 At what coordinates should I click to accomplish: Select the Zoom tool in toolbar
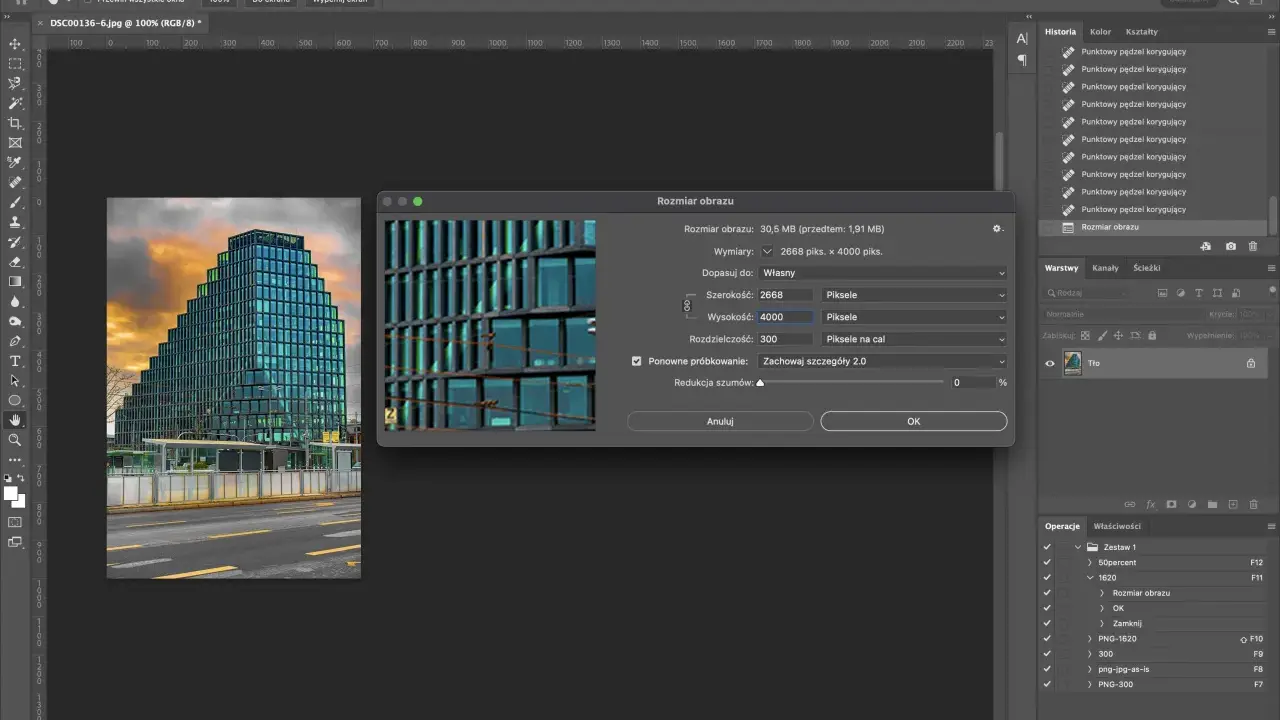15,440
